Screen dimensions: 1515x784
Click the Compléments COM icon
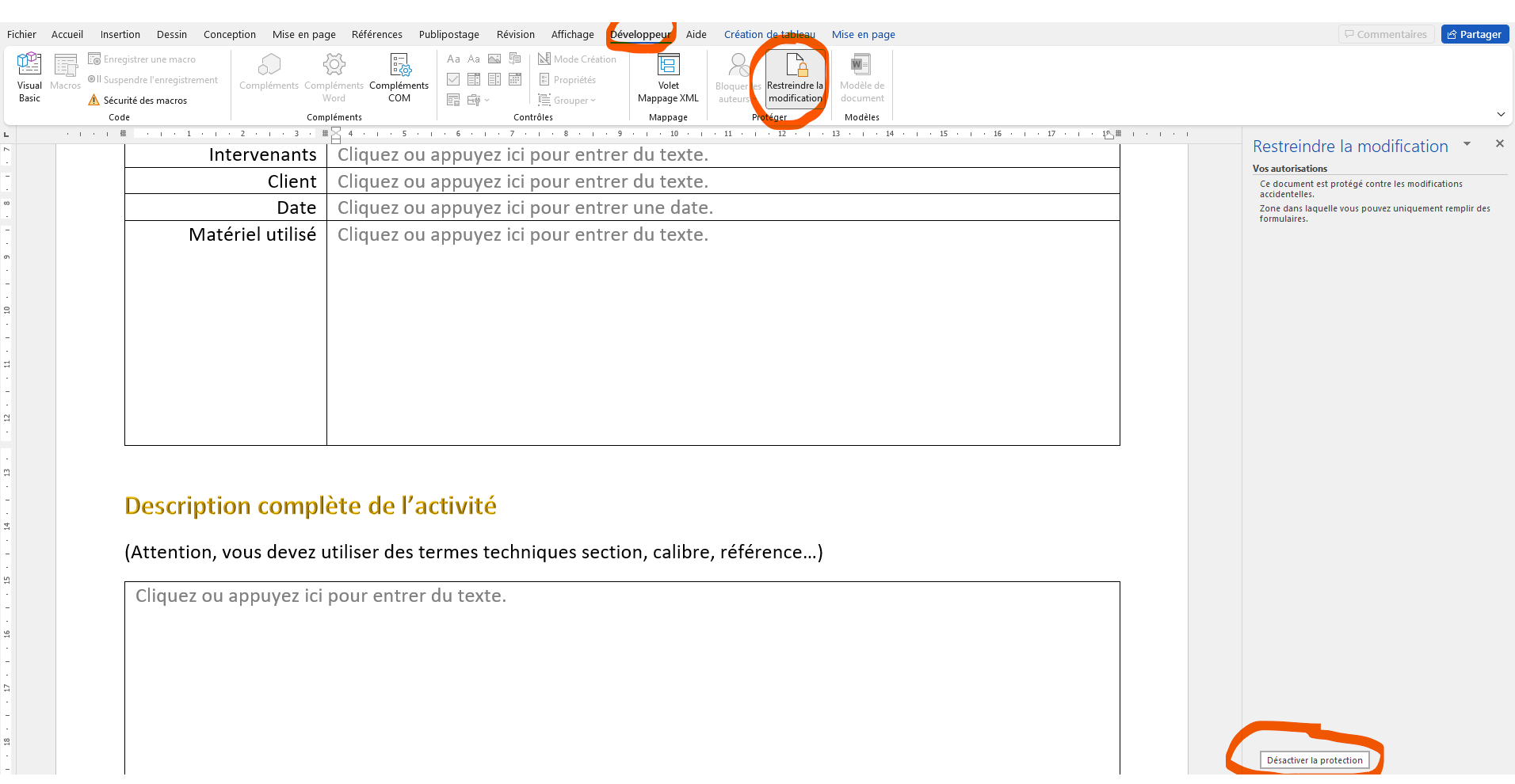click(x=399, y=77)
